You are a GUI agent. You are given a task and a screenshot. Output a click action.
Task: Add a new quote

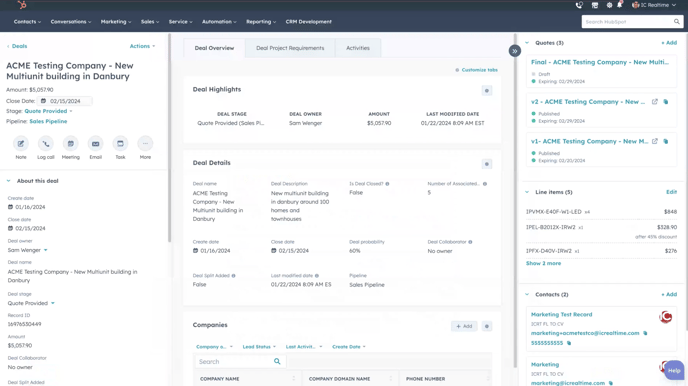669,43
